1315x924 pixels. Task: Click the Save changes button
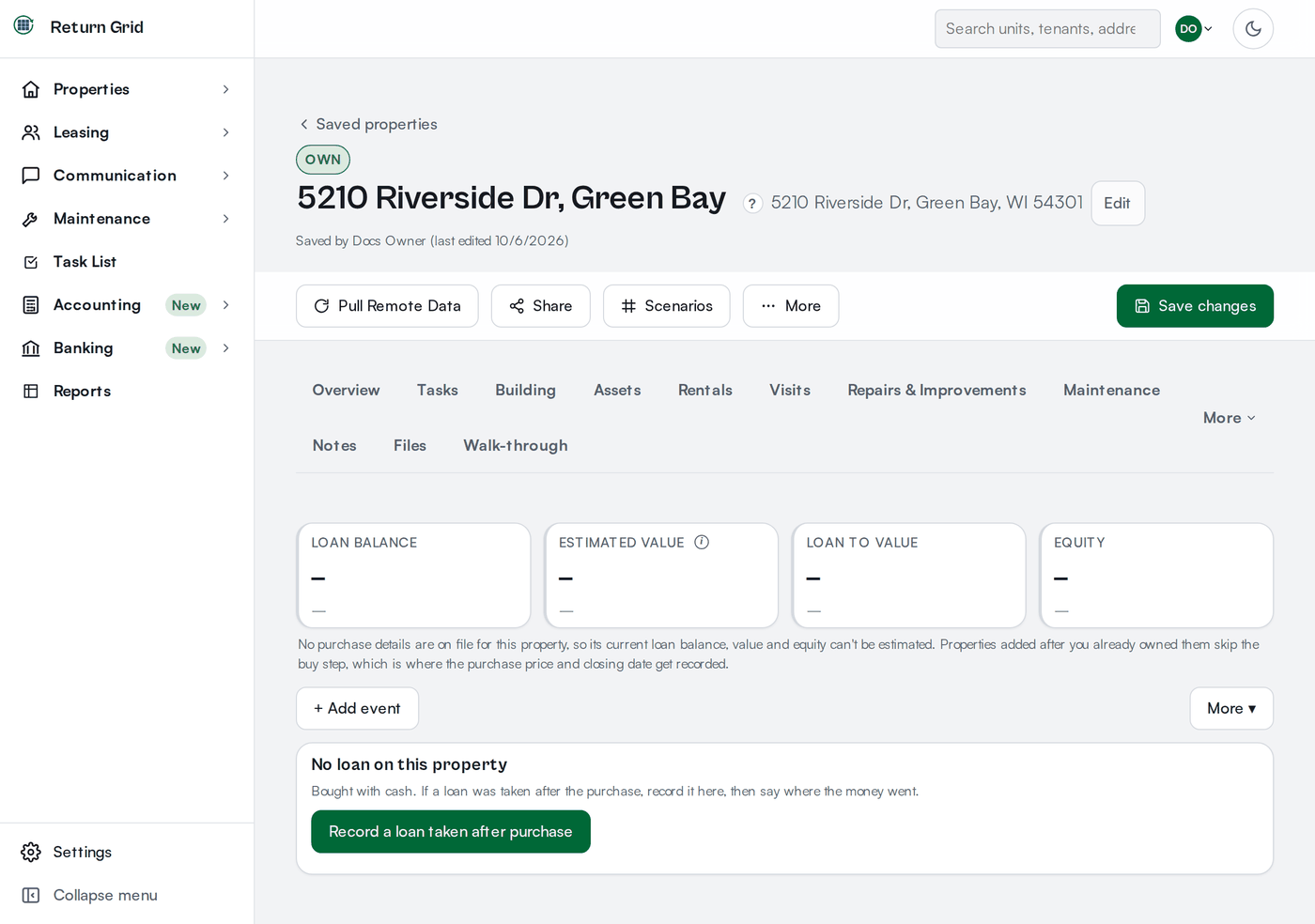click(x=1195, y=306)
